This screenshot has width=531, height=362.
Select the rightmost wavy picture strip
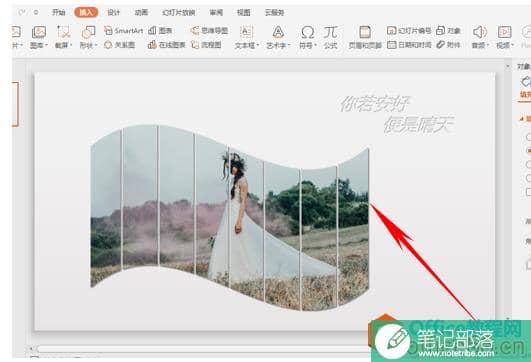[x=354, y=227]
